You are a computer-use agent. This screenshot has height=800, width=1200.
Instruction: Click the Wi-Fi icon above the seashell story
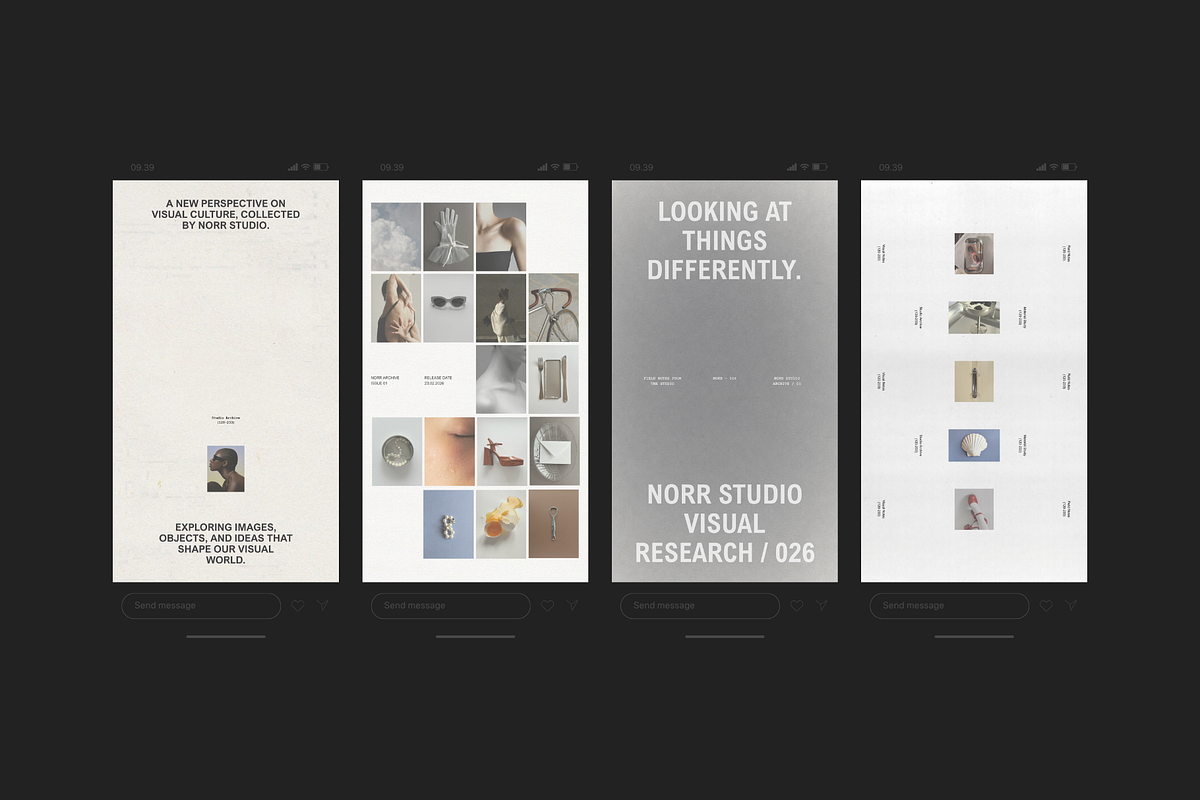coord(1055,167)
